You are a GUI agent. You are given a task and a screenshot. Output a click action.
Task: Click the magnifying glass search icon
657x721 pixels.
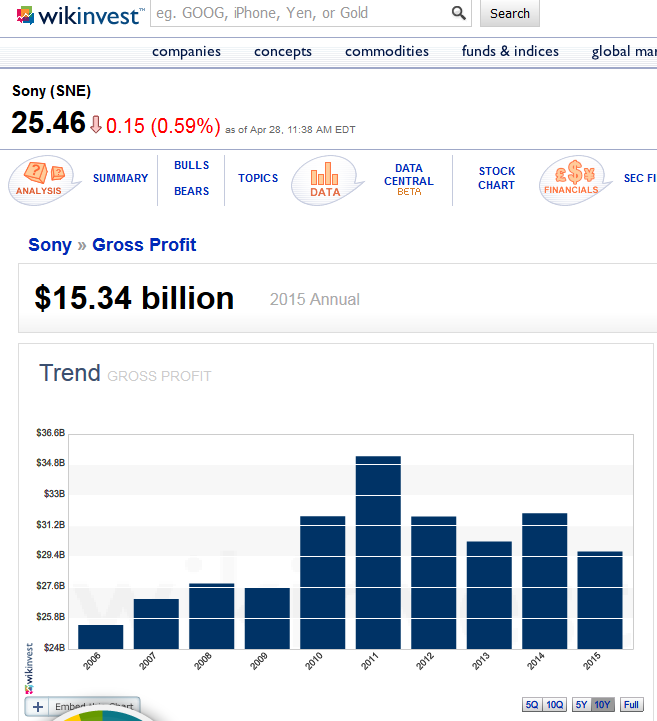[x=458, y=14]
